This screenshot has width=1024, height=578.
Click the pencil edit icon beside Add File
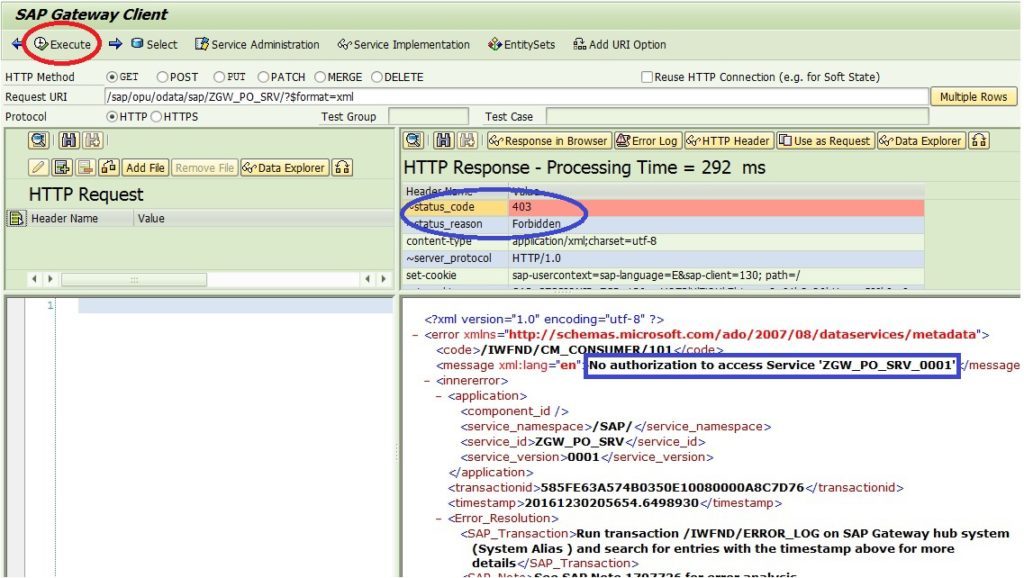tap(39, 168)
